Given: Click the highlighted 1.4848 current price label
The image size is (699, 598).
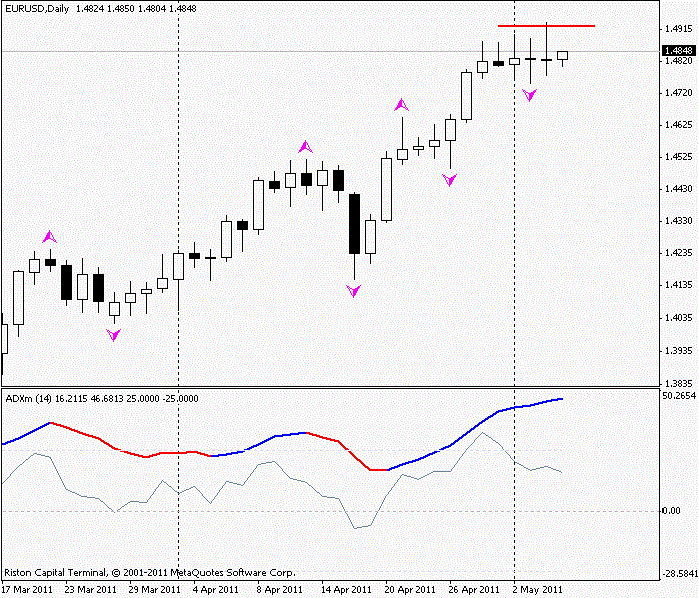Looking at the screenshot, I should (x=678, y=51).
